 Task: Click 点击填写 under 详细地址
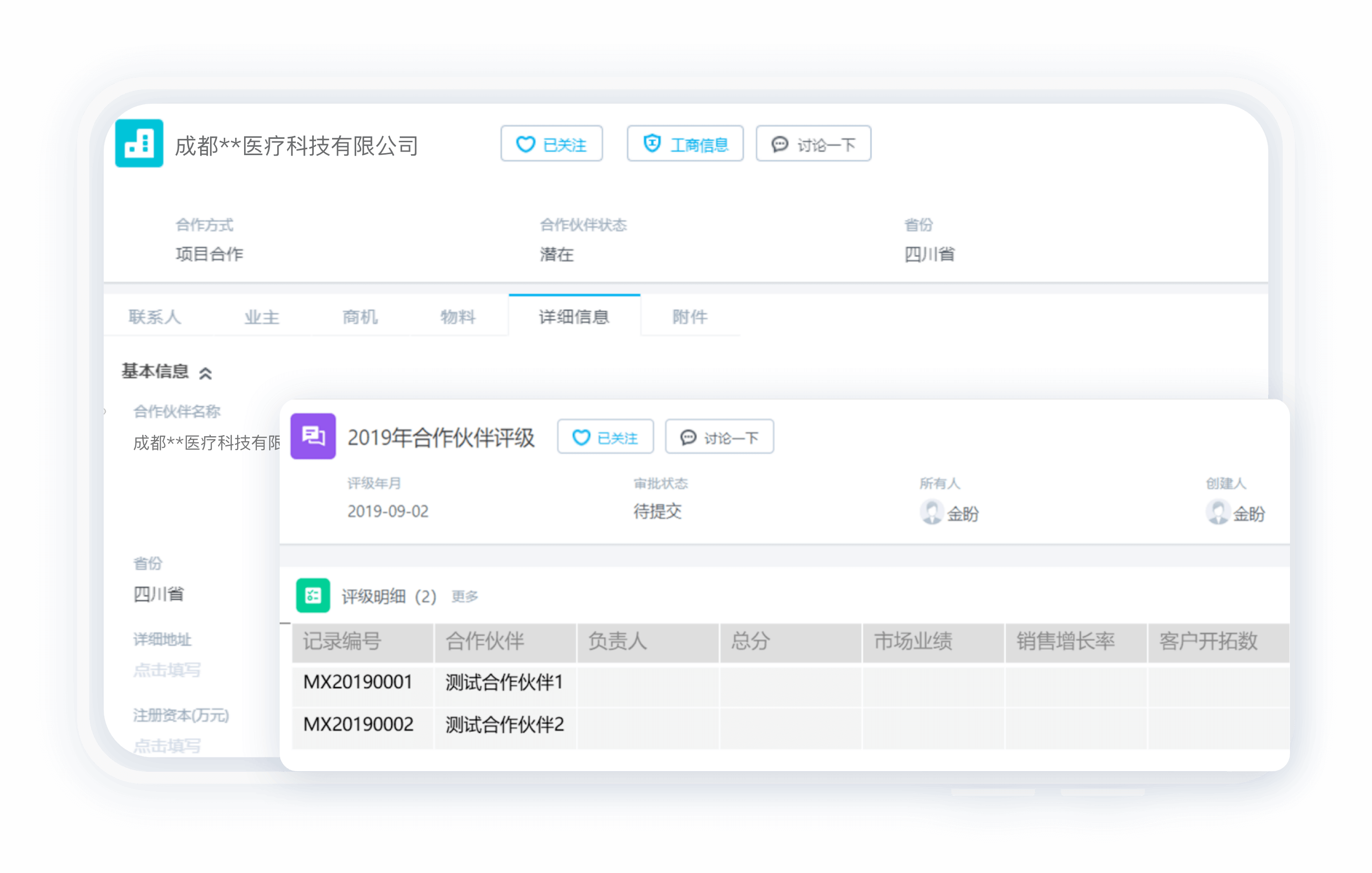tap(167, 669)
